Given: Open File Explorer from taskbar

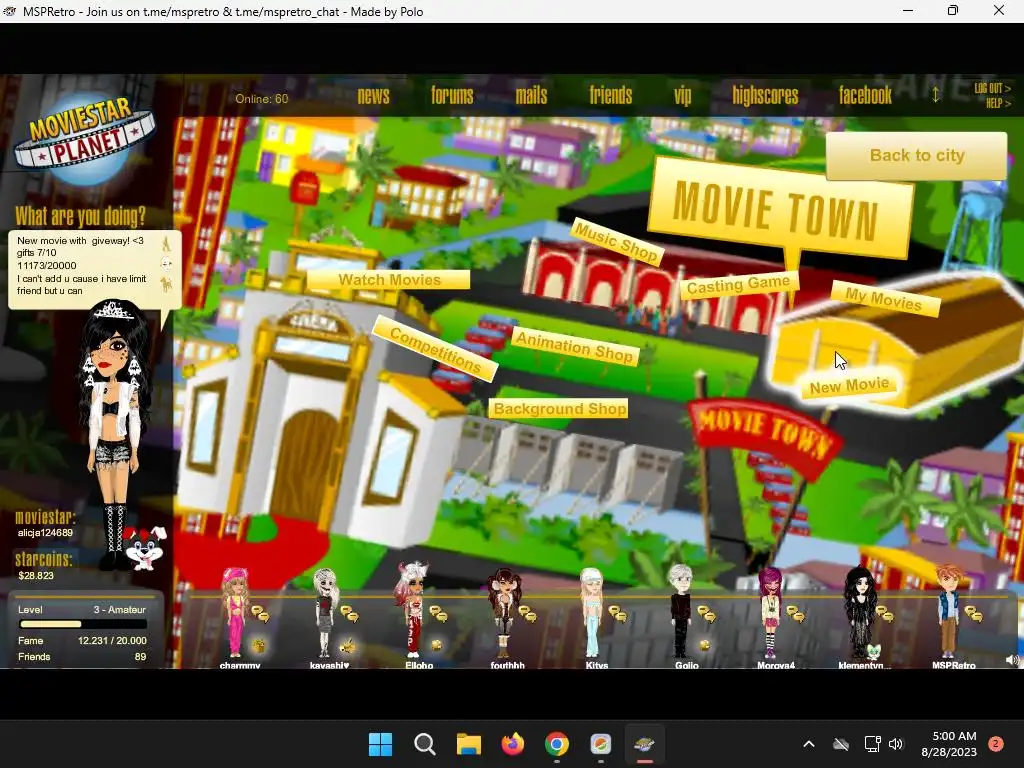Looking at the screenshot, I should coord(469,744).
